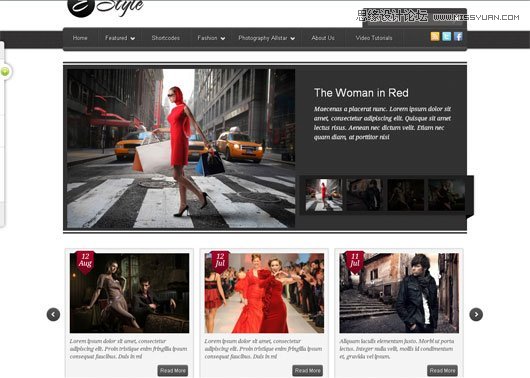530x378 pixels.
Task: Click the 12 Aug date badge
Action: (85, 262)
